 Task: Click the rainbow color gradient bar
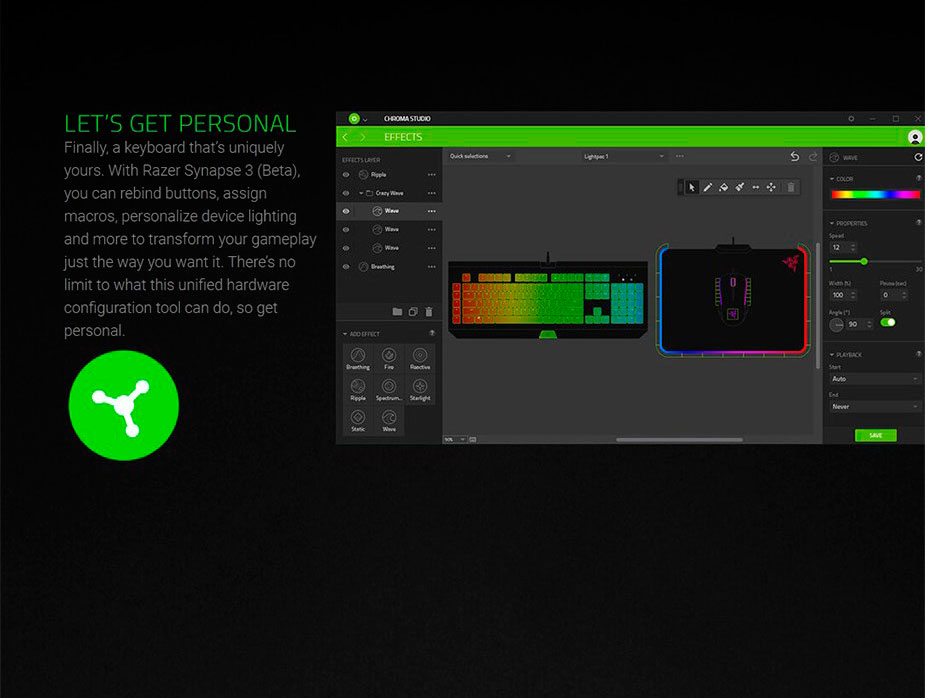(875, 194)
